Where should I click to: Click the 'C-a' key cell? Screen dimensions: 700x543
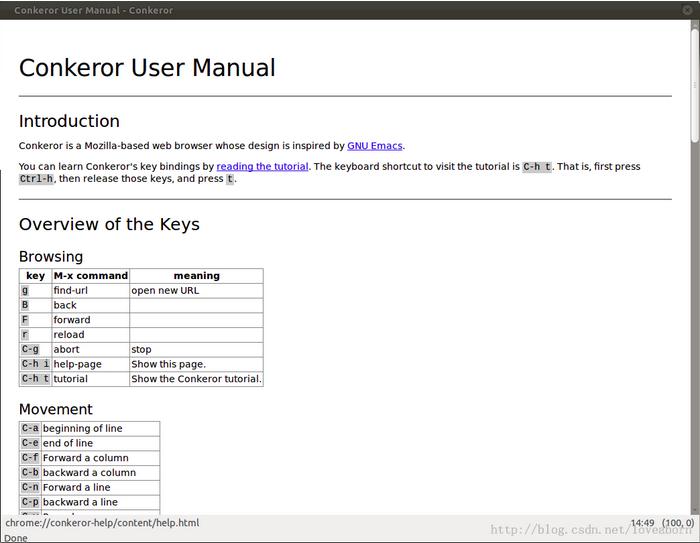pyautogui.click(x=30, y=429)
